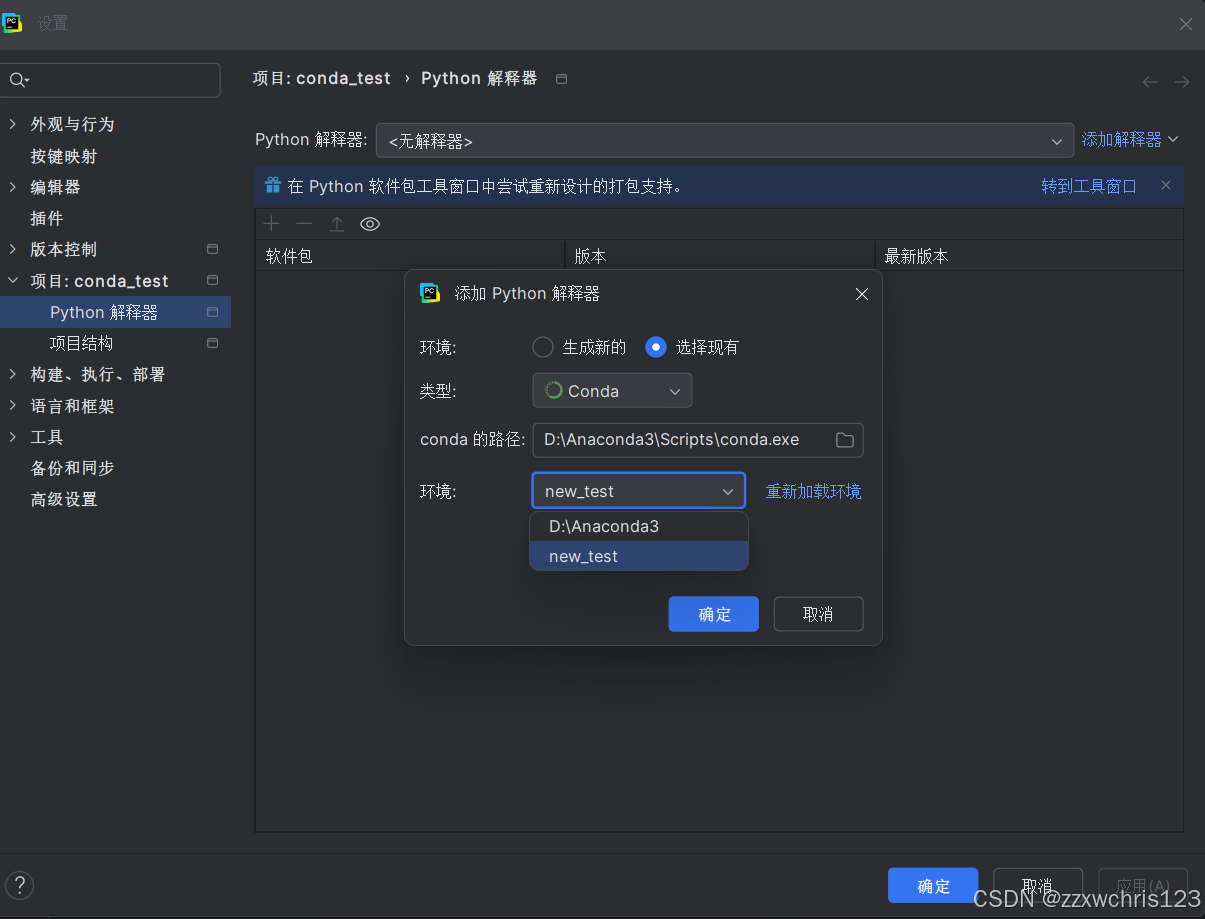This screenshot has width=1205, height=919.
Task: Choose new_test from the environment list
Action: [639, 556]
